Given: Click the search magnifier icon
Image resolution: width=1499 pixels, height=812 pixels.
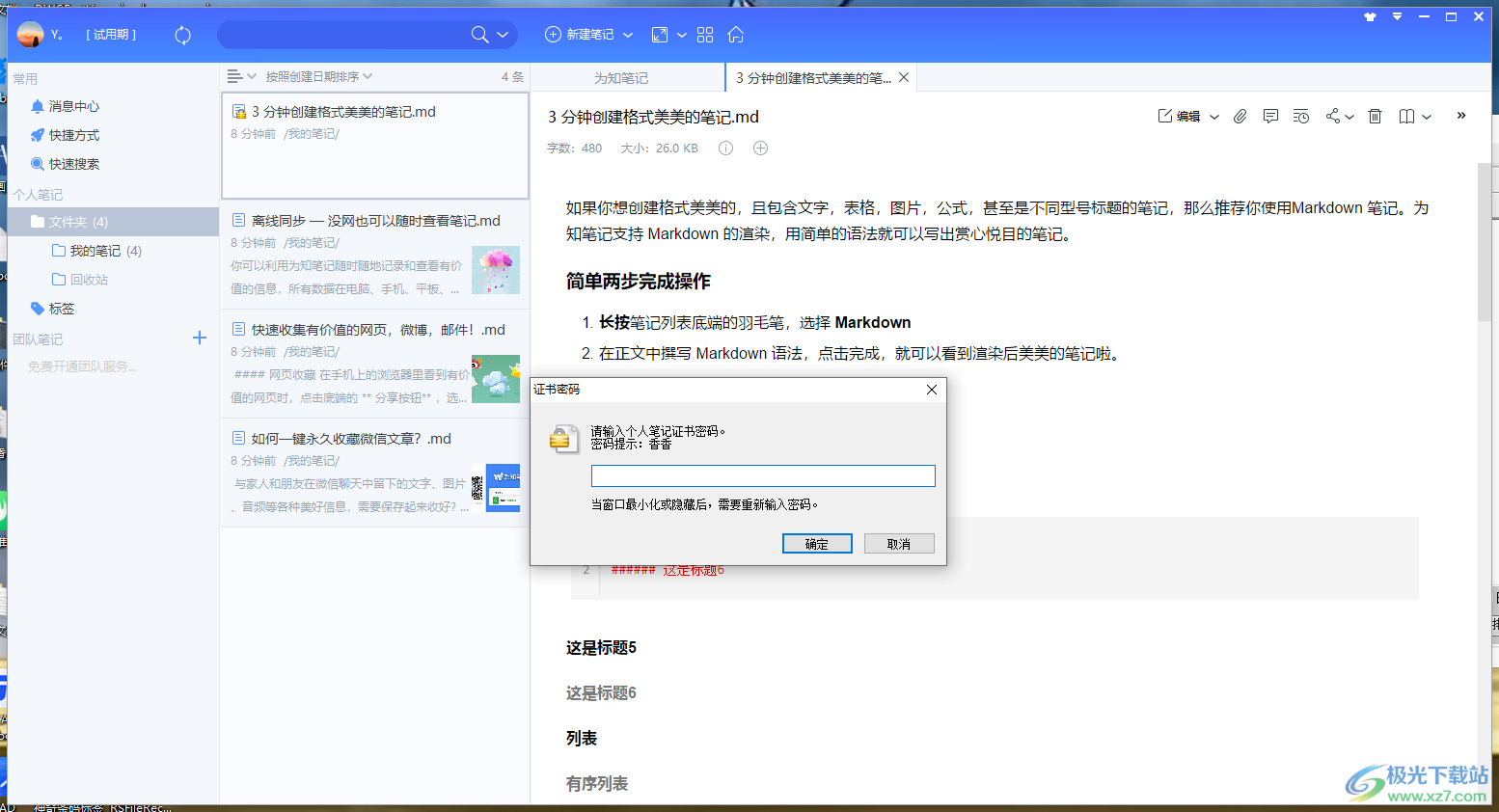Looking at the screenshot, I should (x=479, y=35).
